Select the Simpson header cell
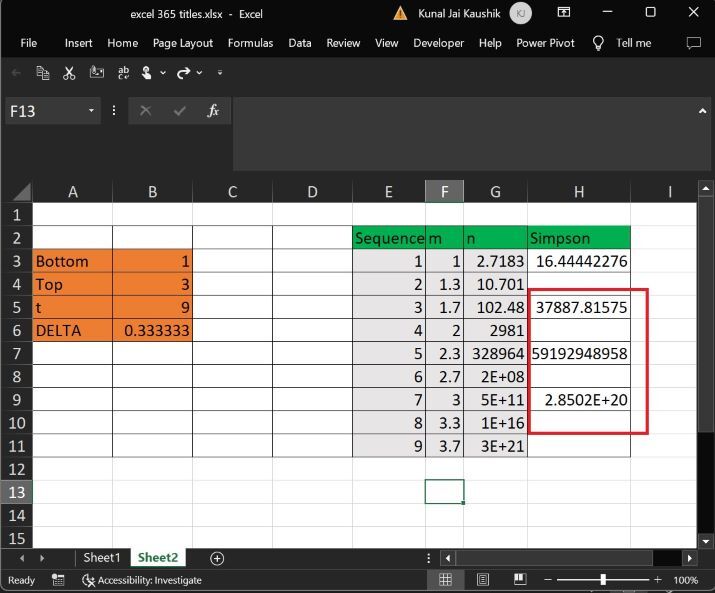 coord(579,238)
